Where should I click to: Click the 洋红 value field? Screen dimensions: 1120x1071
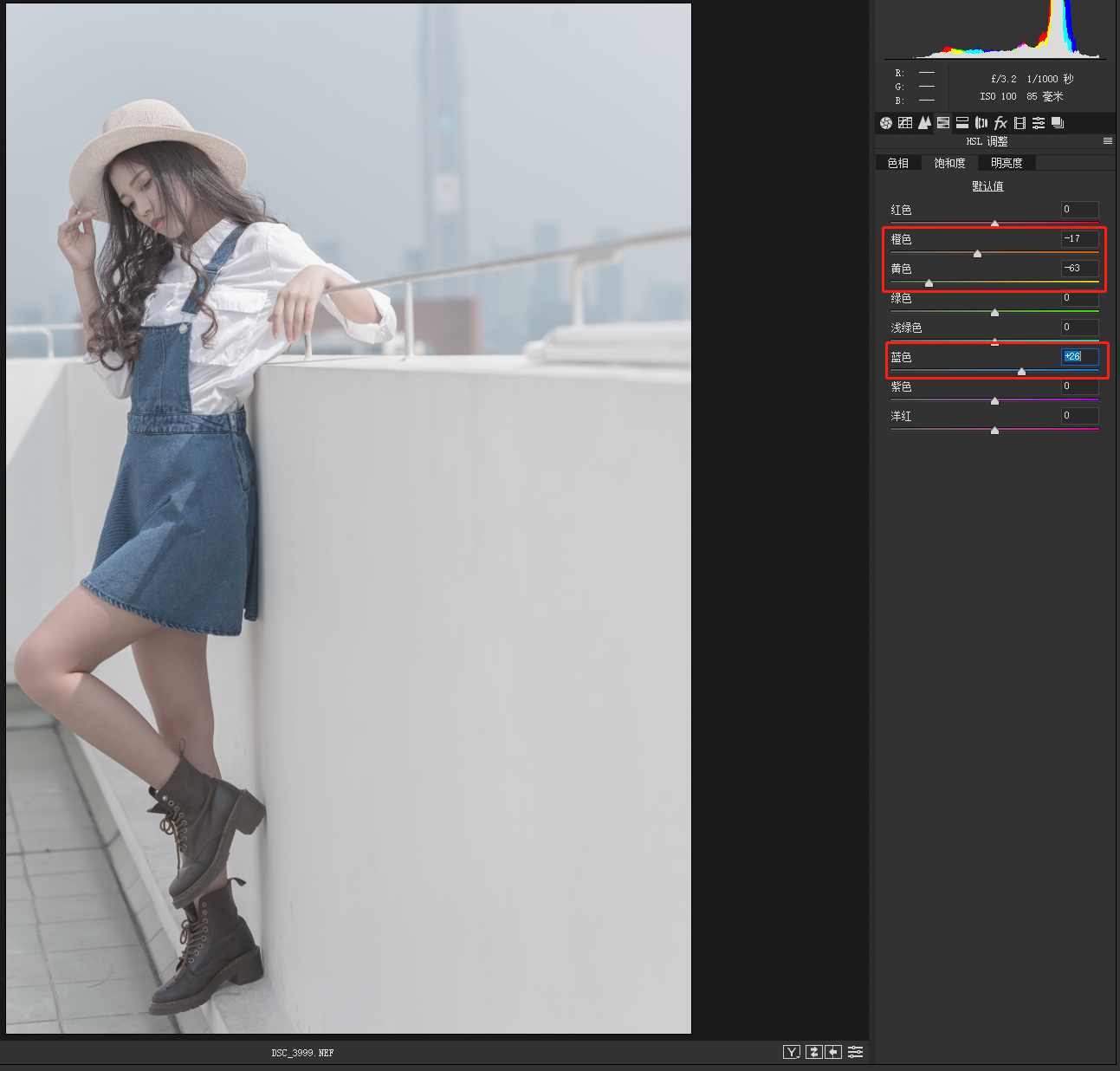1080,415
